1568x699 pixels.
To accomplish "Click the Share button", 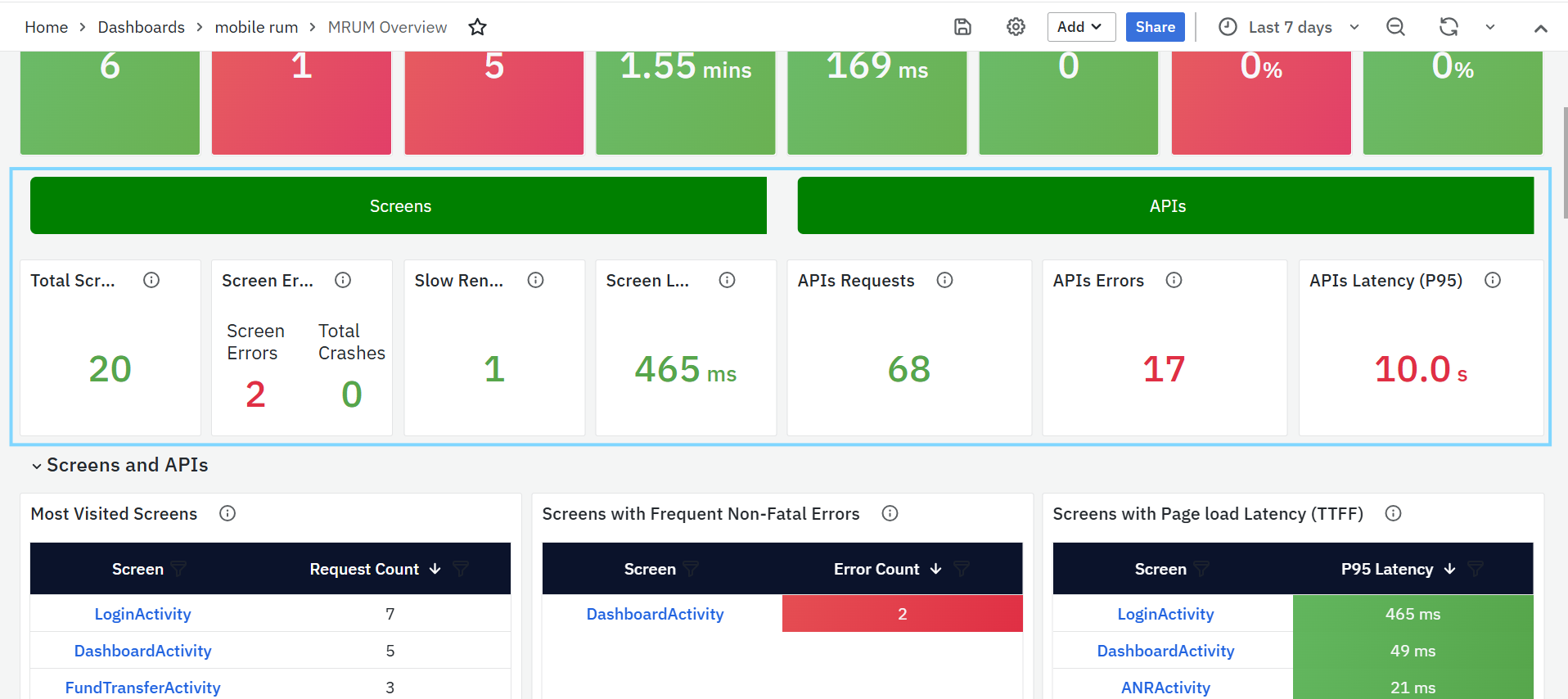I will (x=1155, y=27).
